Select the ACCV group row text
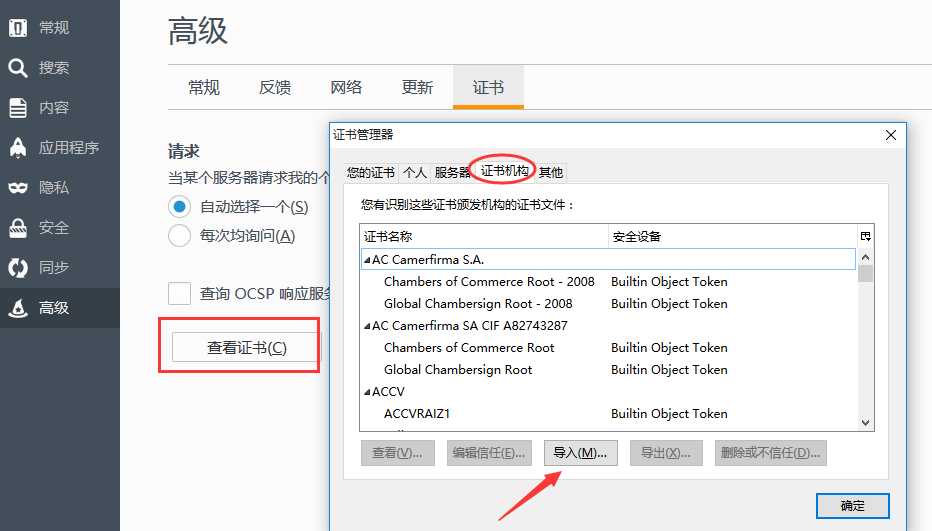Screen dimensions: 932x531 click(388, 392)
